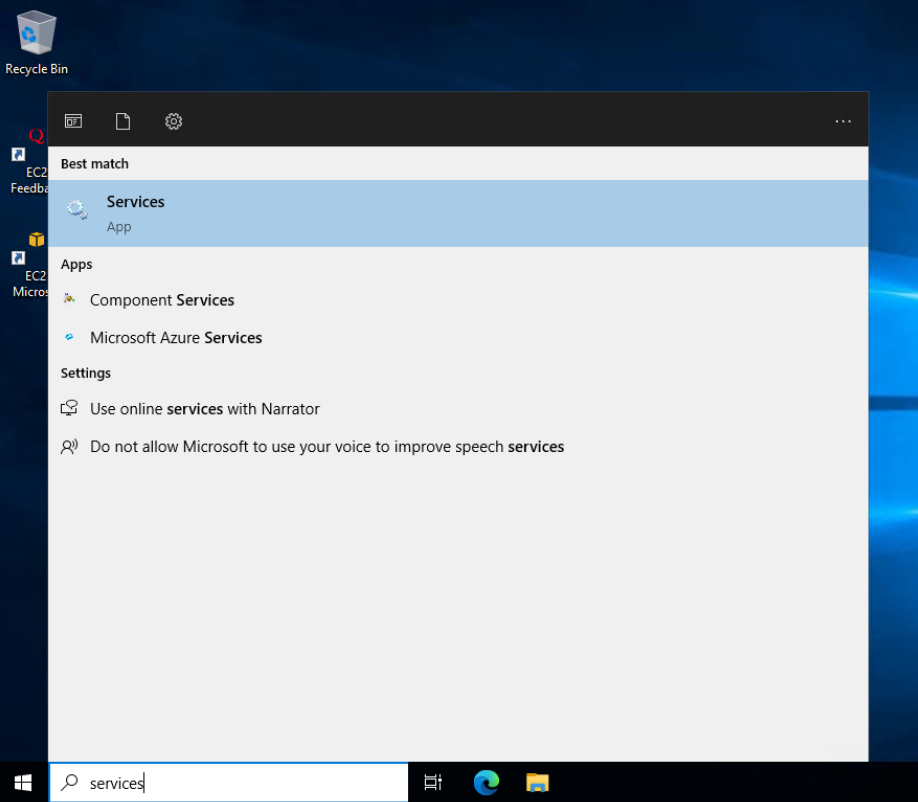Click the Microsoft Azure Services icon
The width and height of the screenshot is (918, 802).
pyautogui.click(x=69, y=337)
